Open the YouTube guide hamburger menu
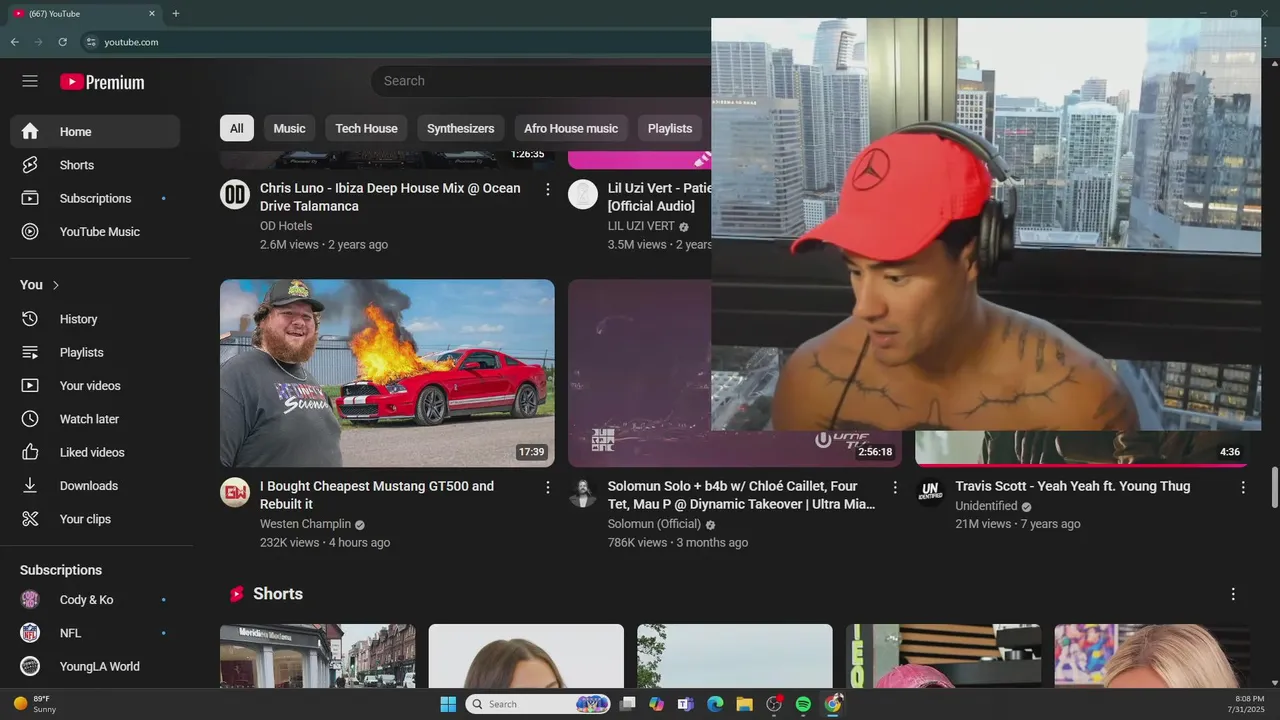Viewport: 1280px width, 720px height. click(30, 81)
